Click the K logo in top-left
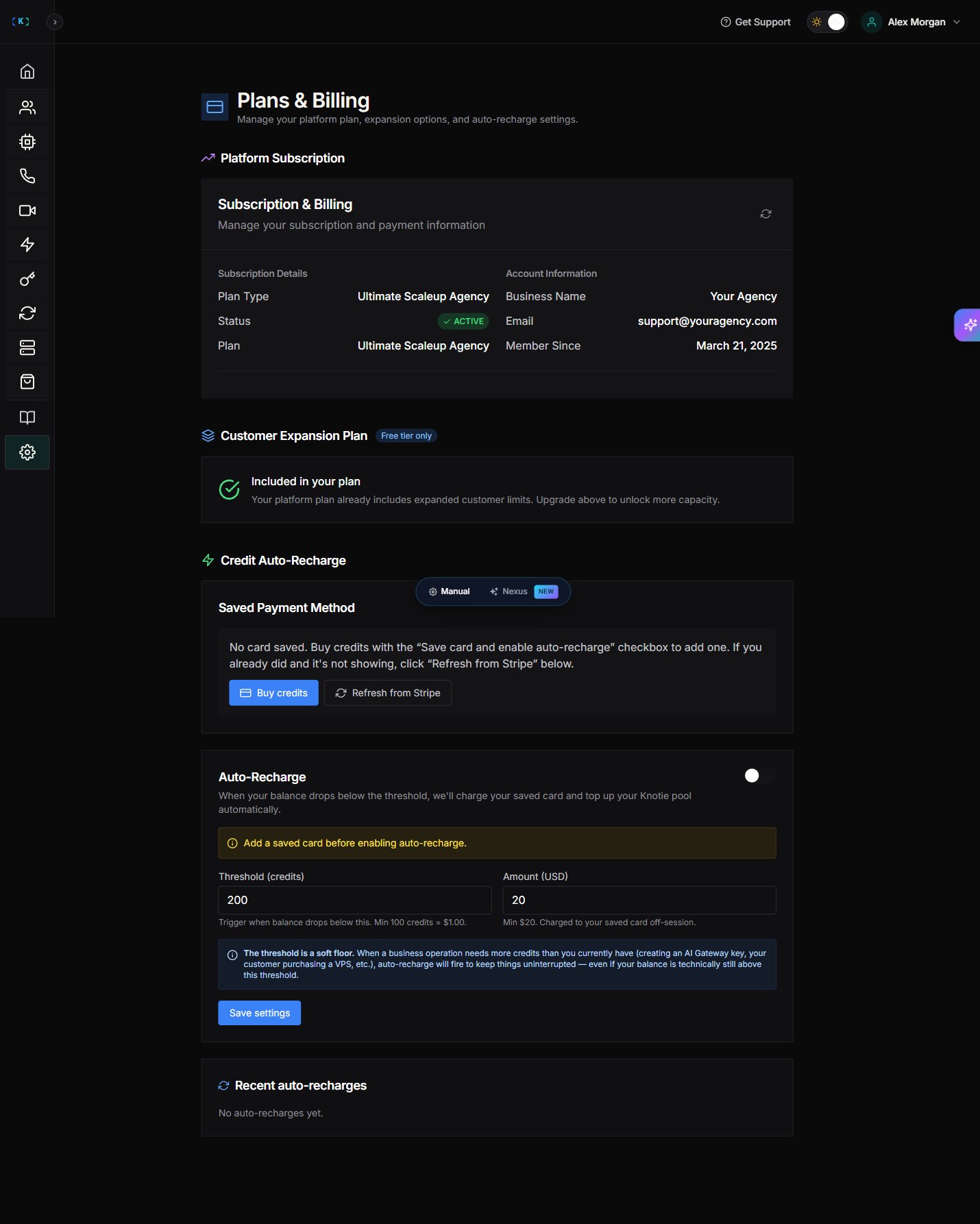The width and height of the screenshot is (980, 1224). (21, 22)
